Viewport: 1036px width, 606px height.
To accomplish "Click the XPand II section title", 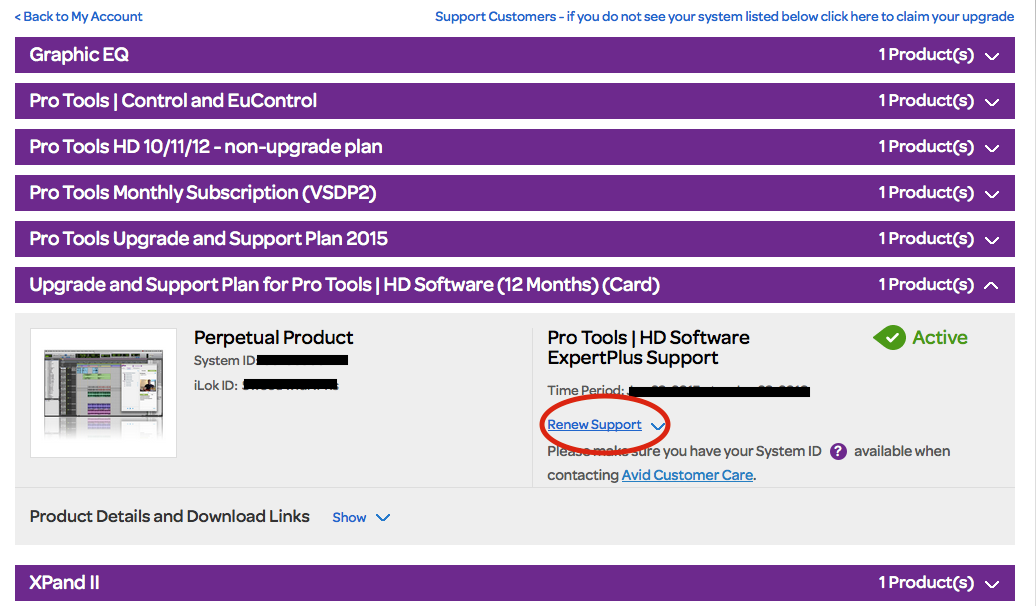I will coord(64,583).
